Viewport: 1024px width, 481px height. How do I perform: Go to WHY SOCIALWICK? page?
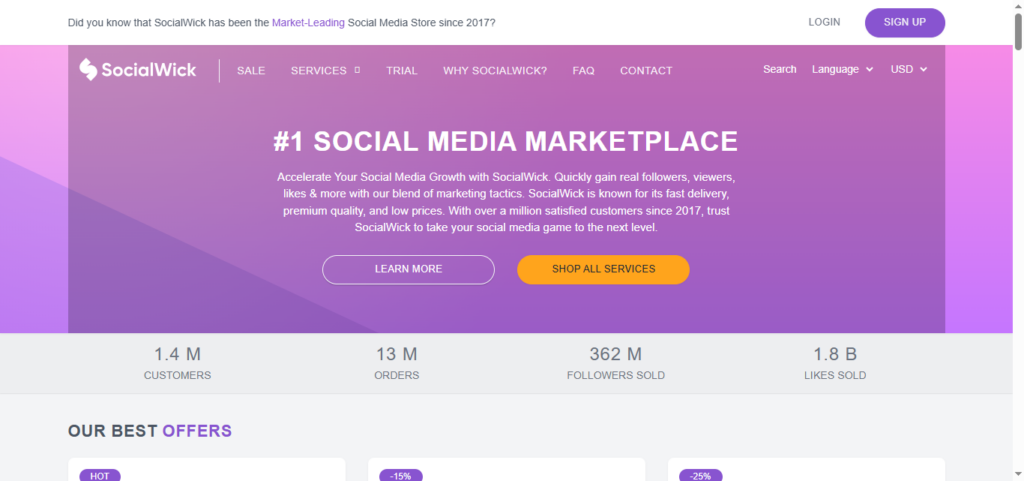(x=495, y=70)
